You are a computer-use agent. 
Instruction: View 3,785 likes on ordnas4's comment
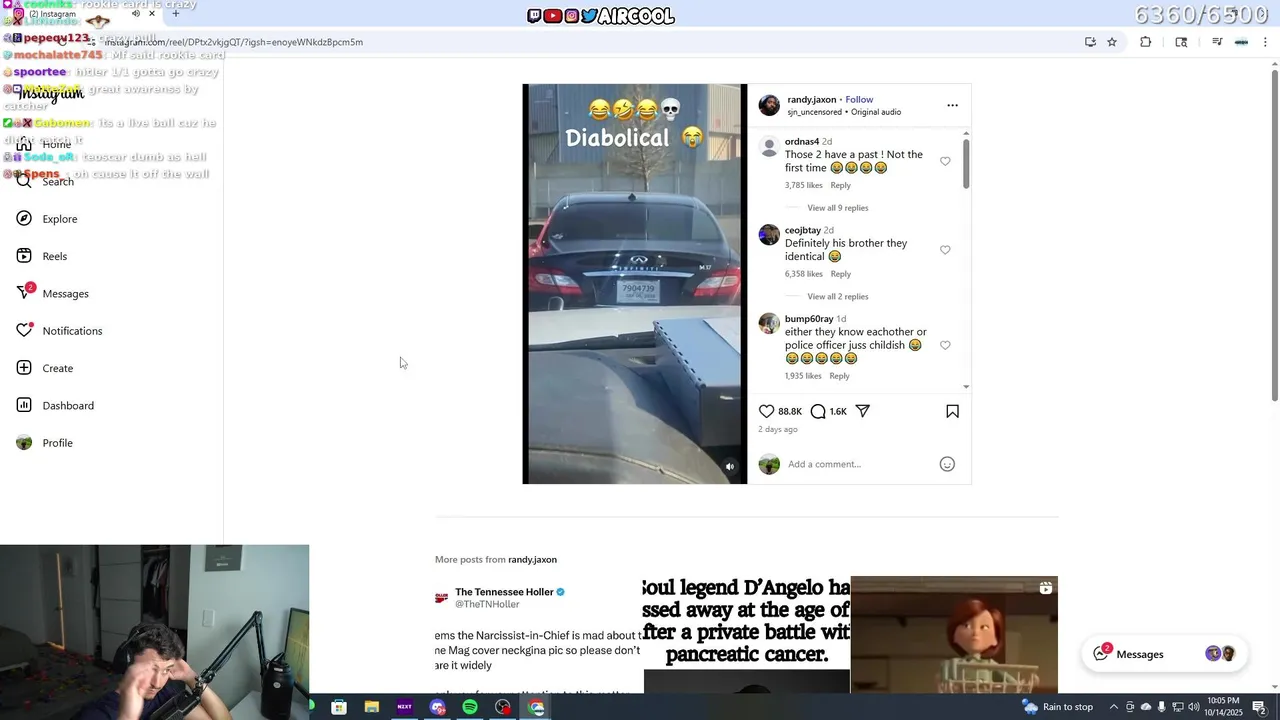[x=804, y=185]
